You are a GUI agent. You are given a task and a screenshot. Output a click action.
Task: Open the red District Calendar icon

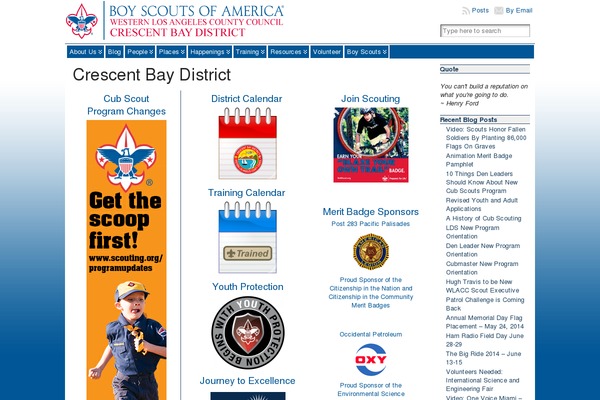point(248,143)
